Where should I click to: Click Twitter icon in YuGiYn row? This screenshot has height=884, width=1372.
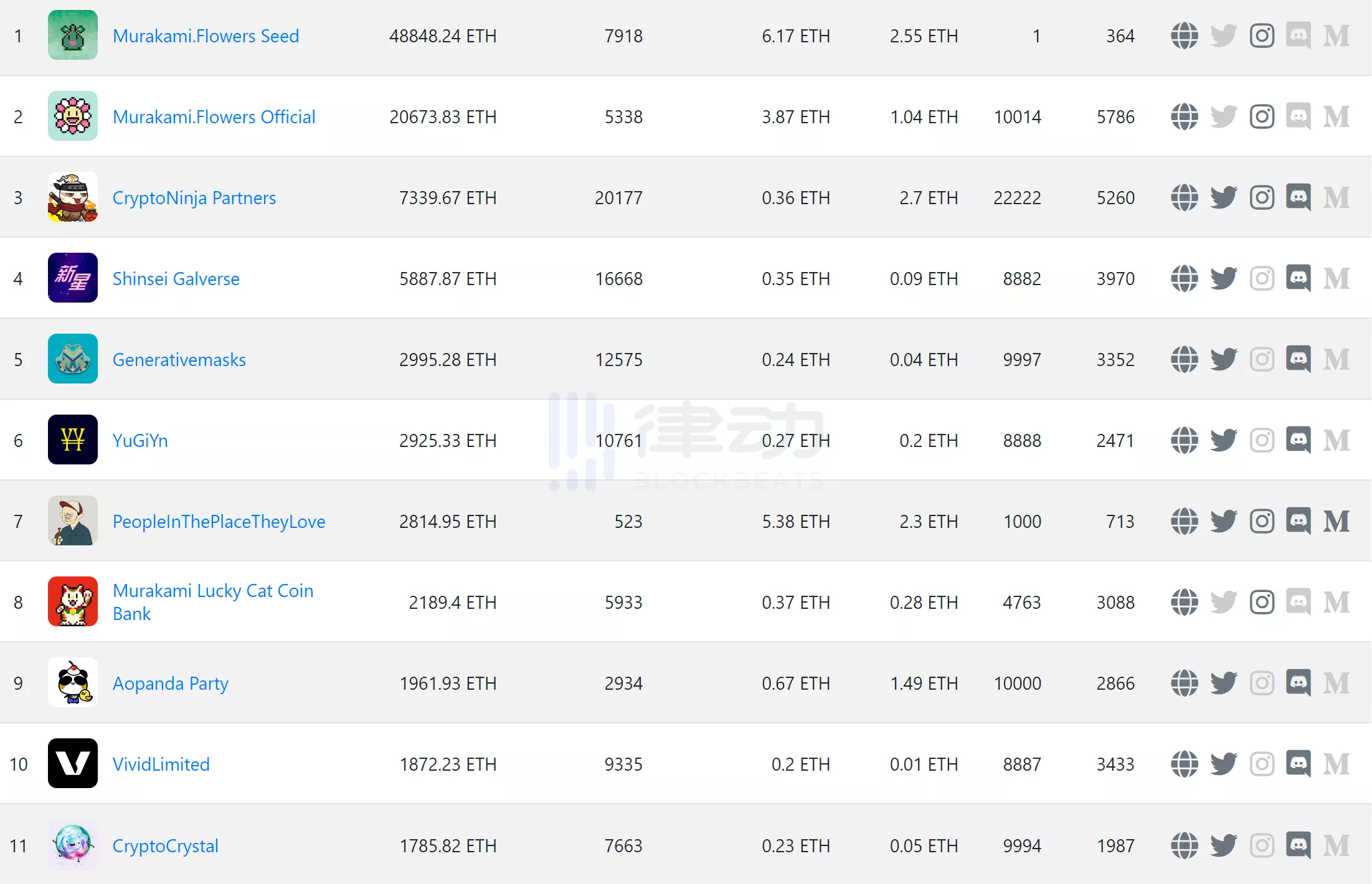[x=1223, y=440]
